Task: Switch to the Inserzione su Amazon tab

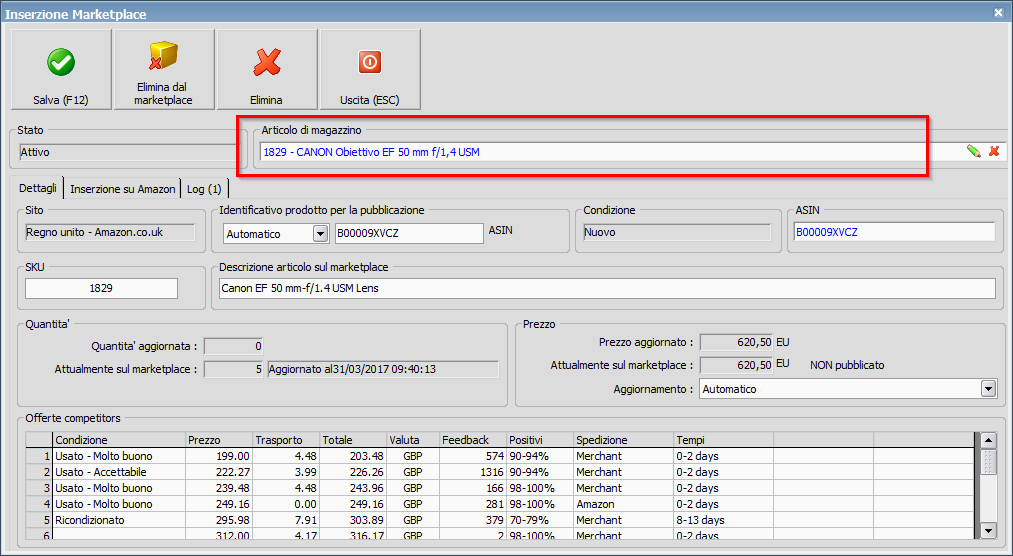Action: tap(123, 188)
